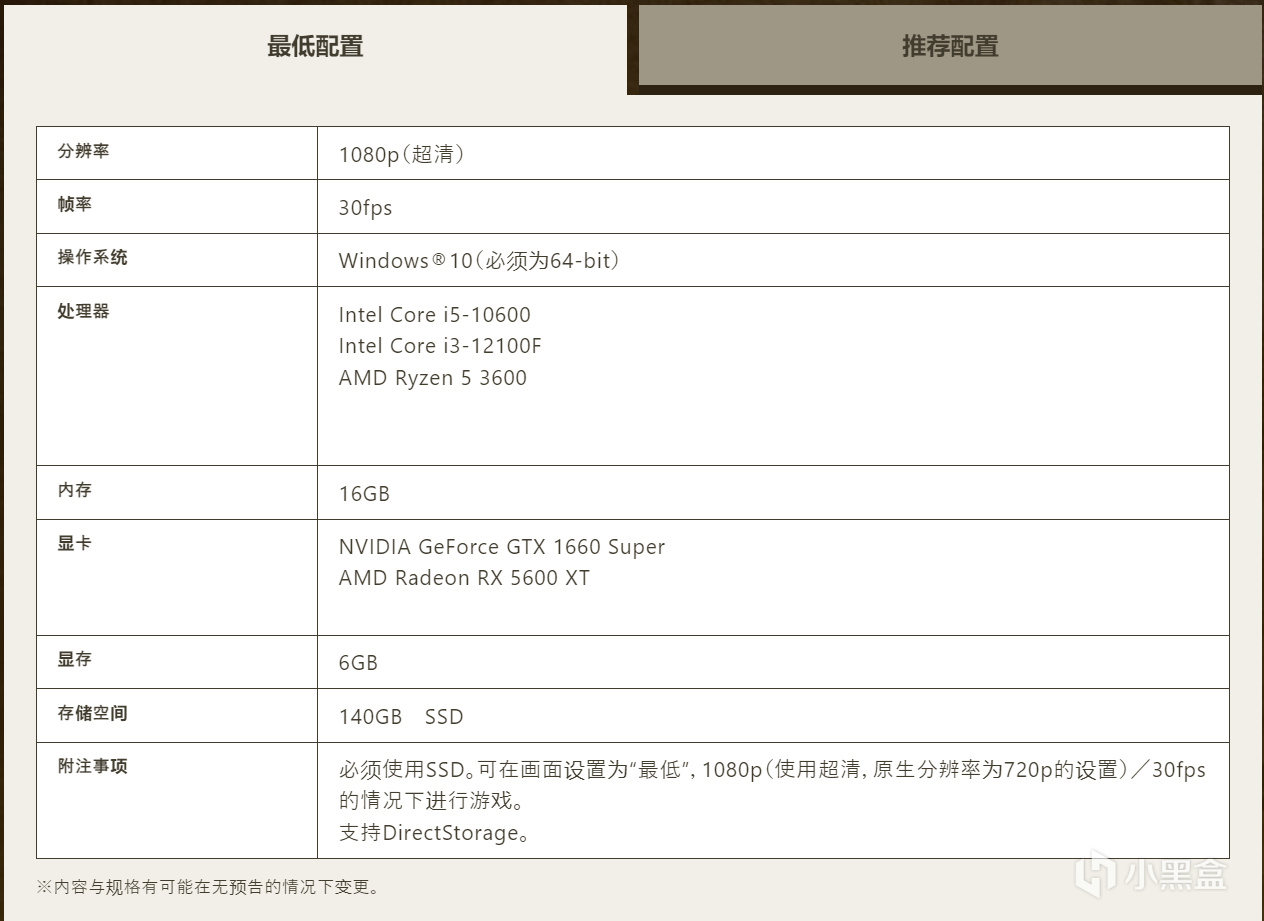Click NVIDIA GeForce GTX 1660 Super line

pos(502,547)
